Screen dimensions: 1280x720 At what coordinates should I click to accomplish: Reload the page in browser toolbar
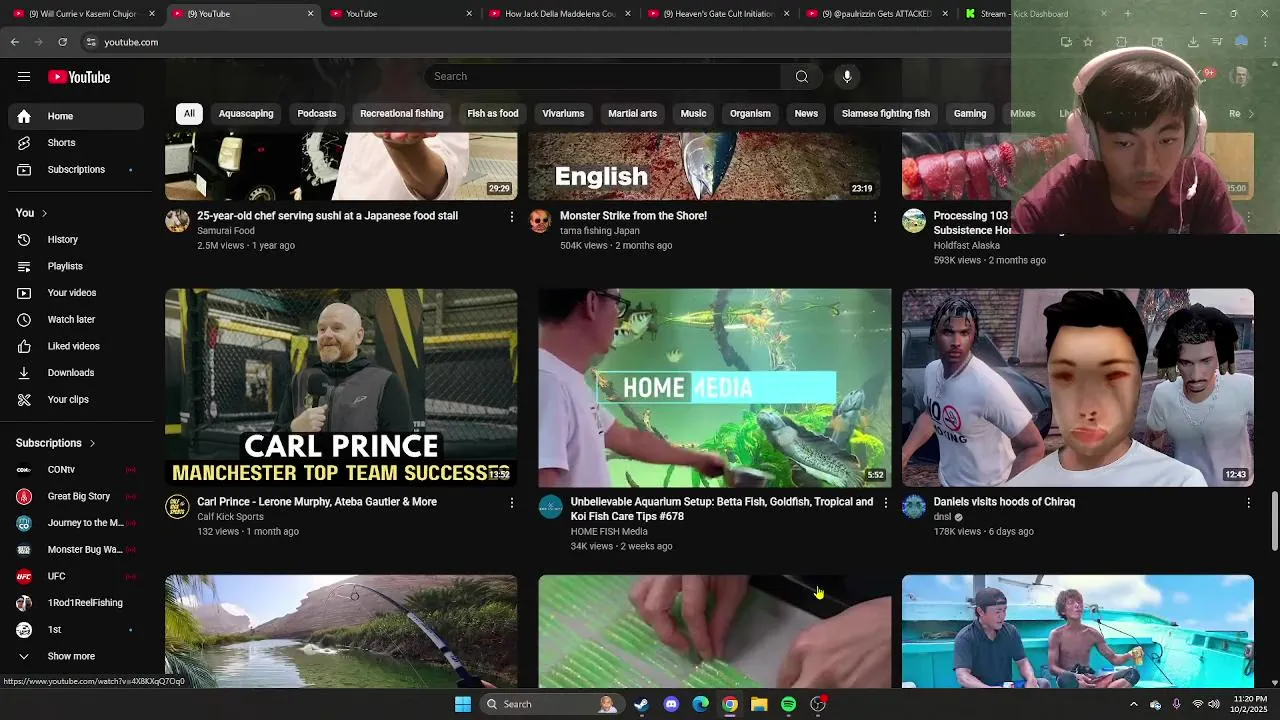(63, 42)
